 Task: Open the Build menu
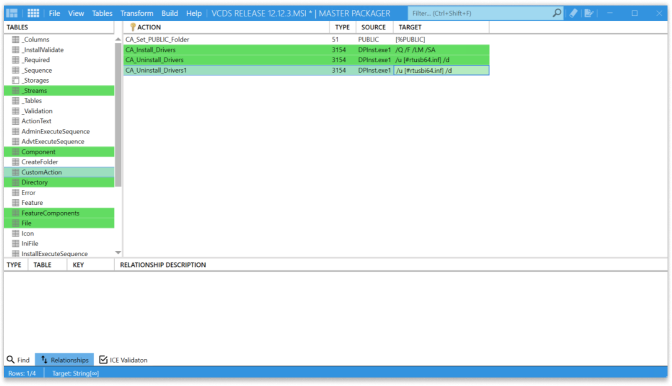point(170,13)
